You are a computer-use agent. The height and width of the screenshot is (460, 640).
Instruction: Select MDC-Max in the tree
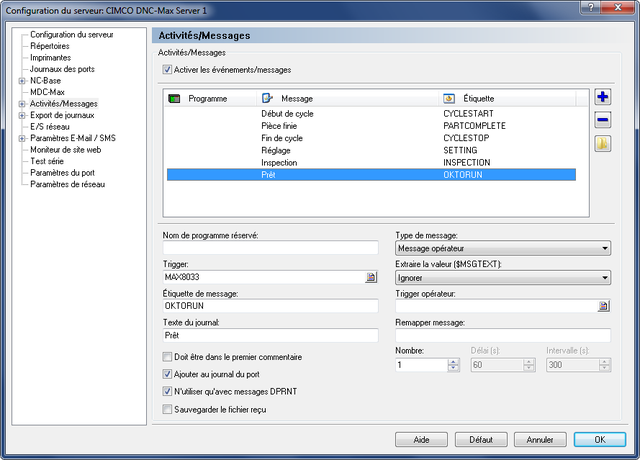coord(47,92)
